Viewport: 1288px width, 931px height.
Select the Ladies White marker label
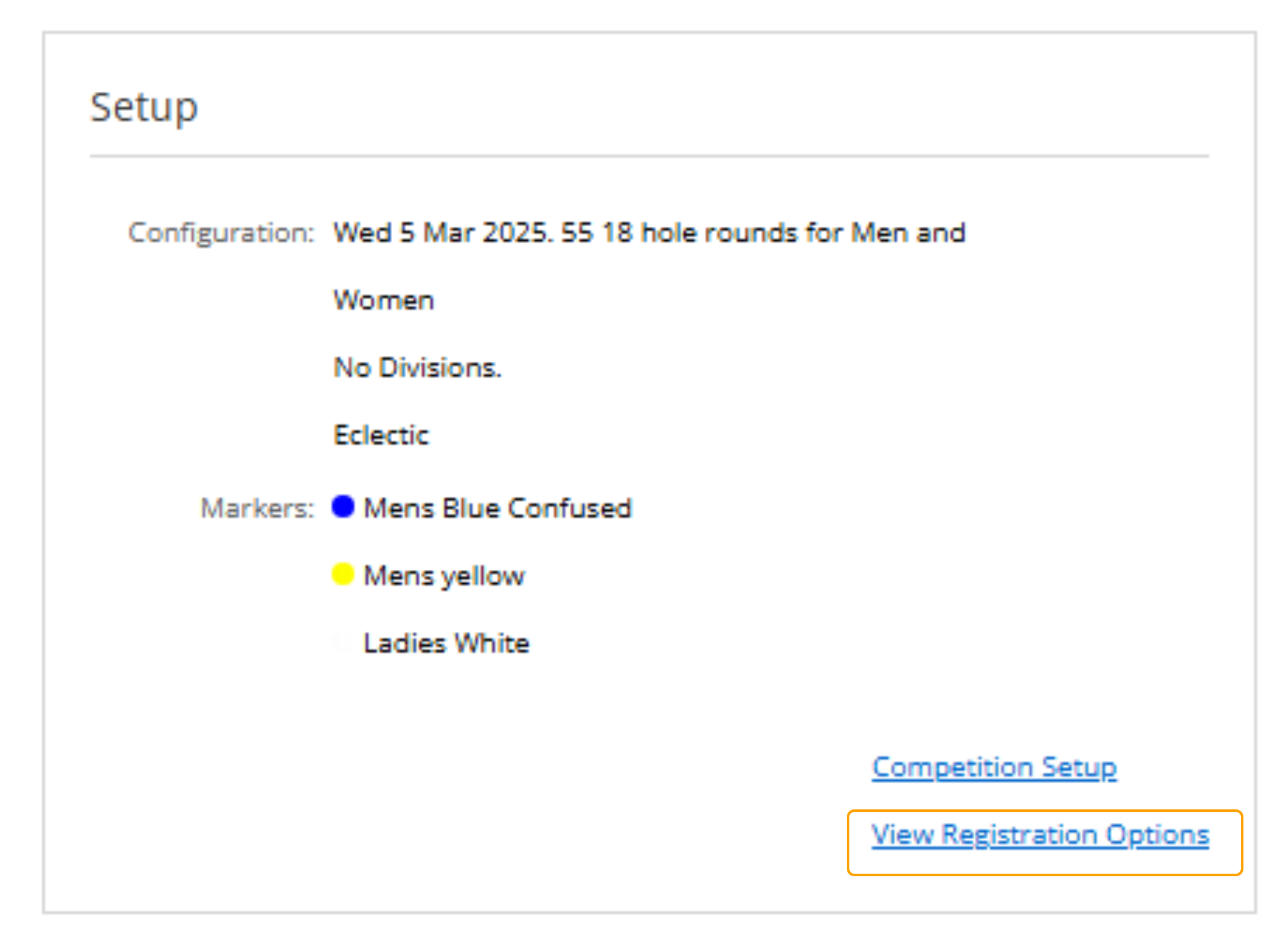click(446, 643)
